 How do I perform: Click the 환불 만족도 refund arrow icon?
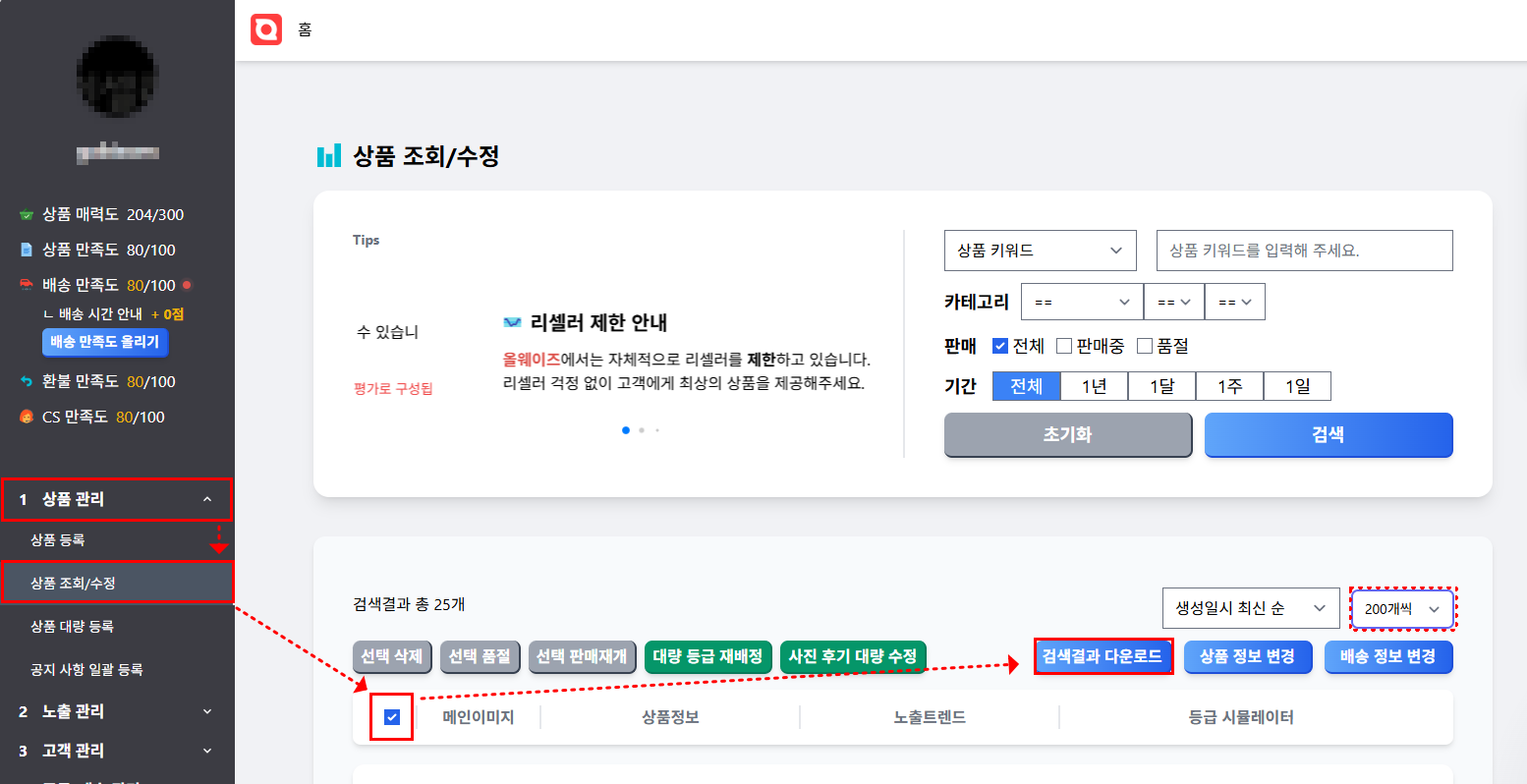27,381
